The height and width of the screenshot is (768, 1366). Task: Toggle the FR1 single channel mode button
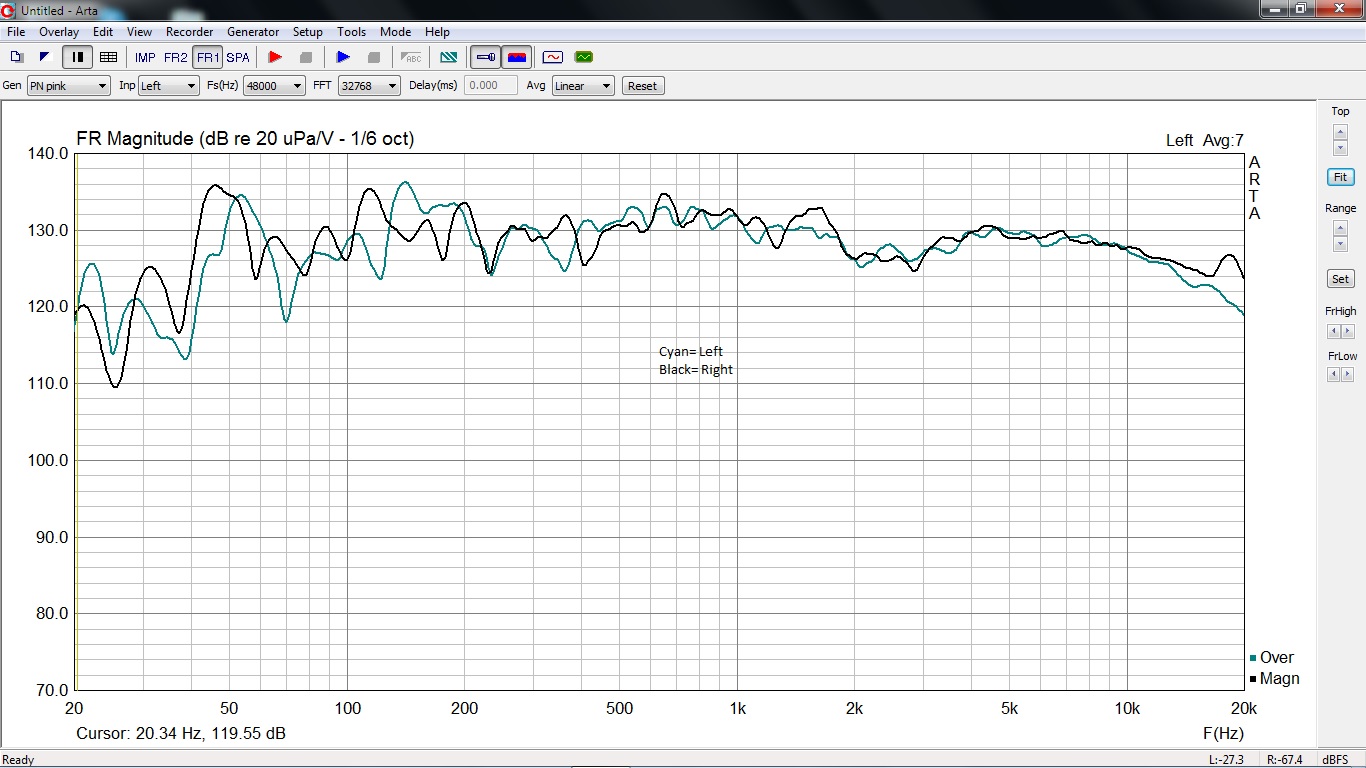click(207, 58)
